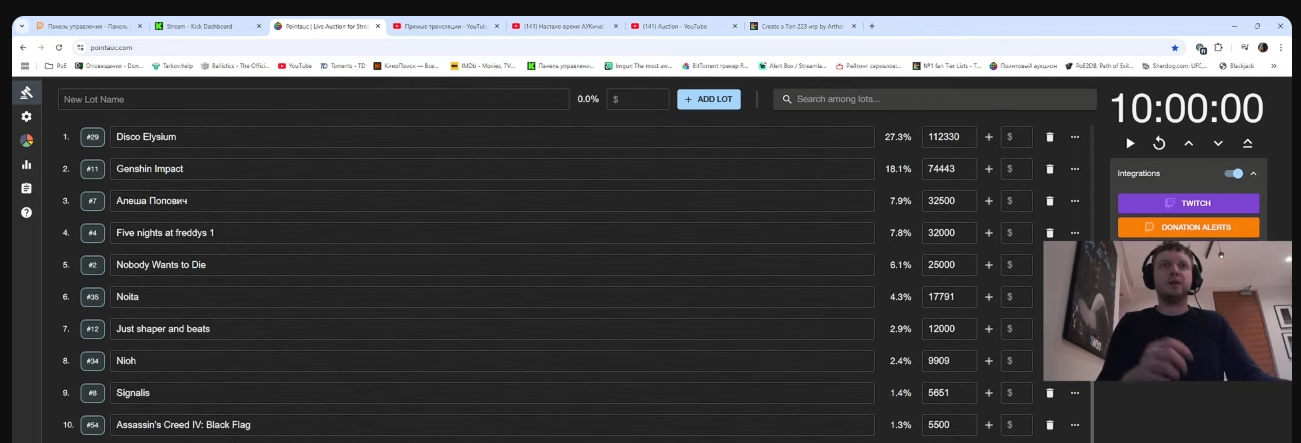Switch to Прямые трансляции YouTube tab
This screenshot has height=443, width=1301.
pos(445,26)
